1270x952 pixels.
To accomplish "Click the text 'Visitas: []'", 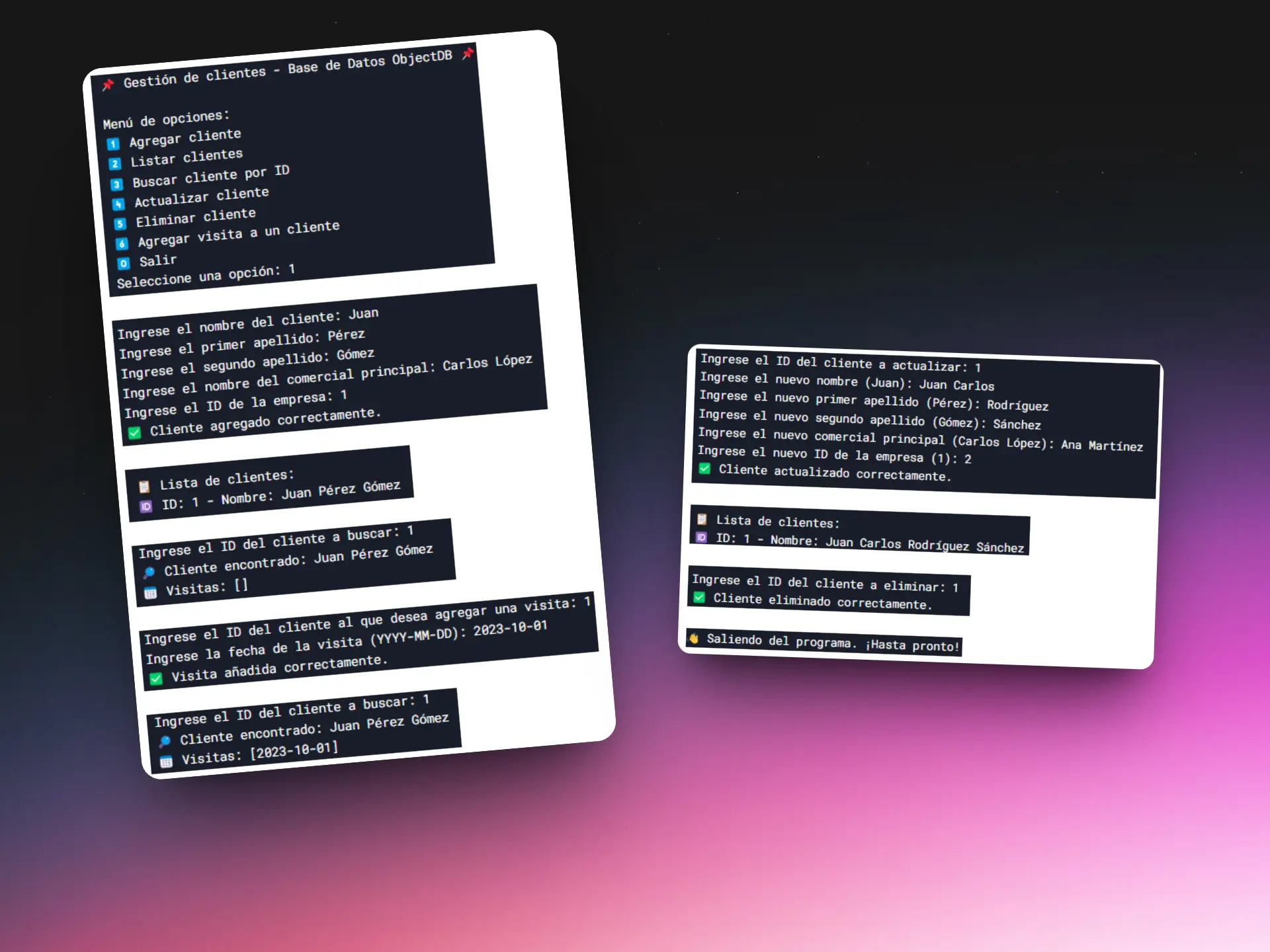I will click(207, 587).
